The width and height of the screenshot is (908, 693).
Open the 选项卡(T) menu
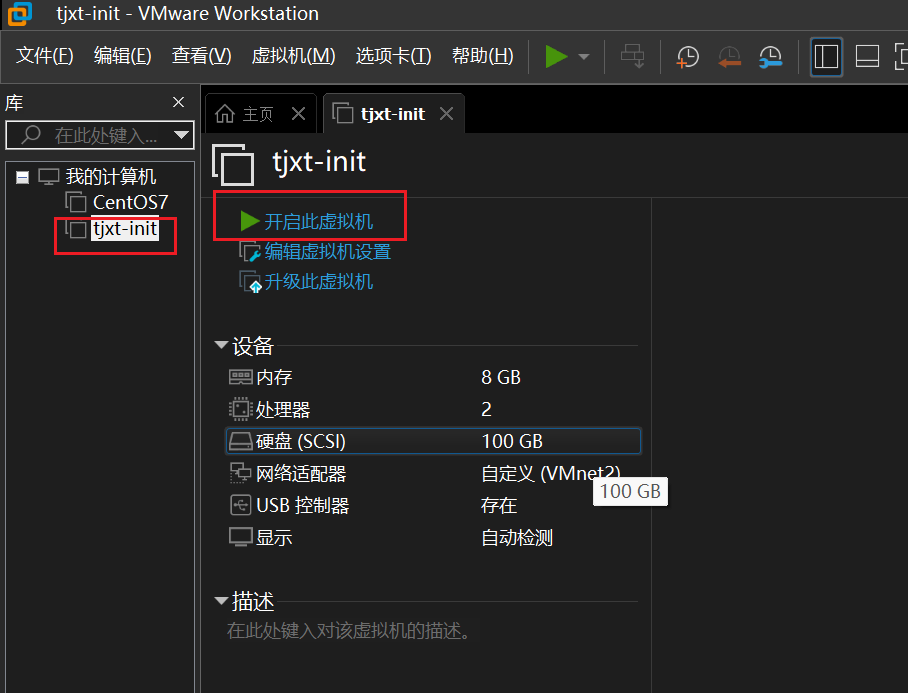393,56
